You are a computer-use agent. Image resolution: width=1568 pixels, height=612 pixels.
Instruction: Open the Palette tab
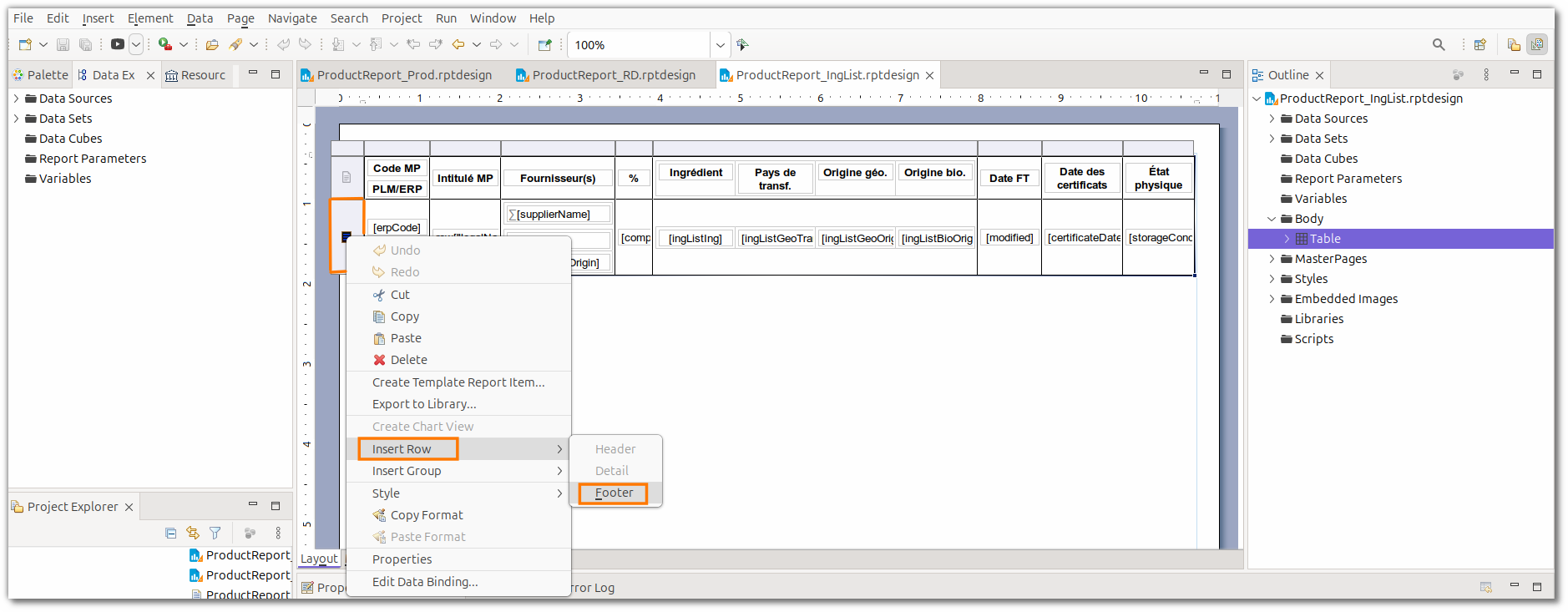coord(41,75)
